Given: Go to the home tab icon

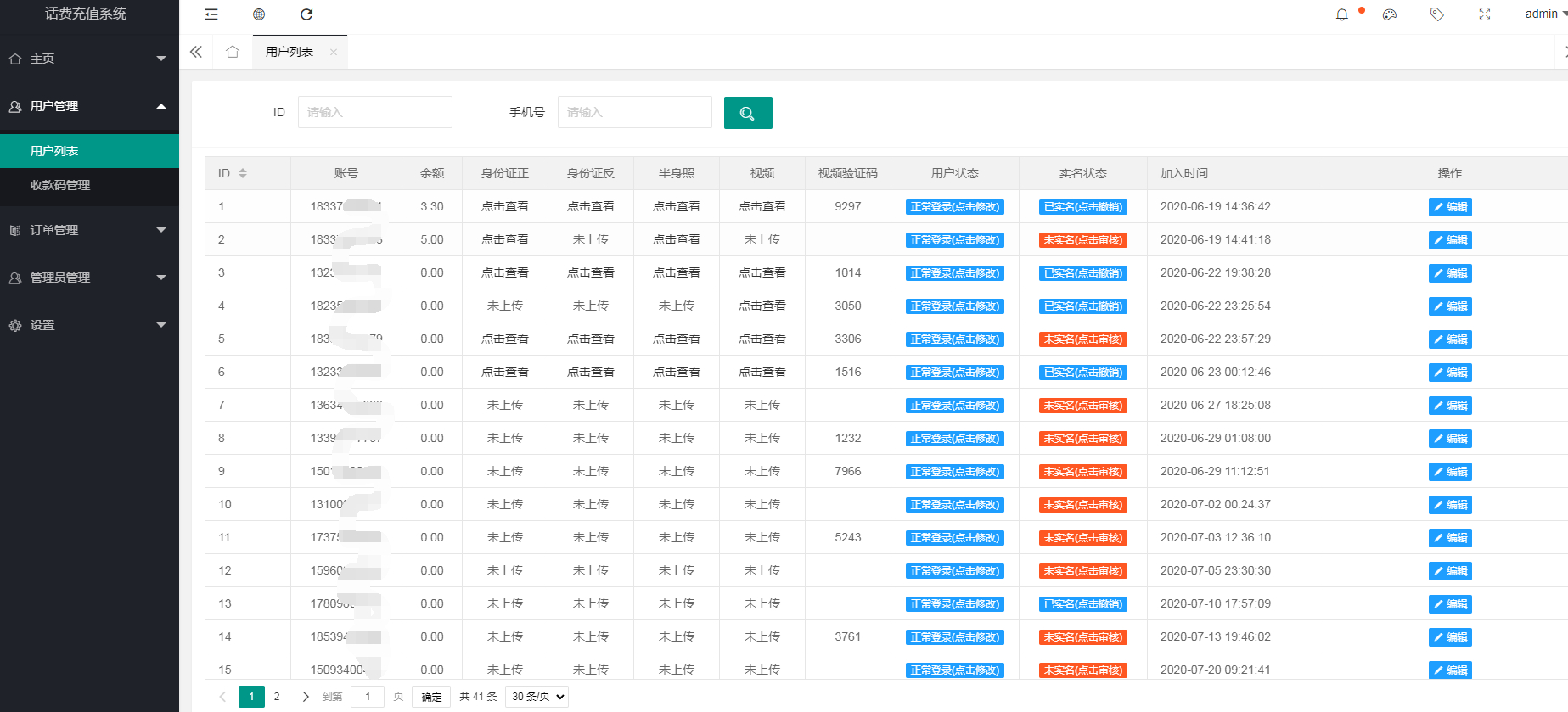Looking at the screenshot, I should [233, 52].
